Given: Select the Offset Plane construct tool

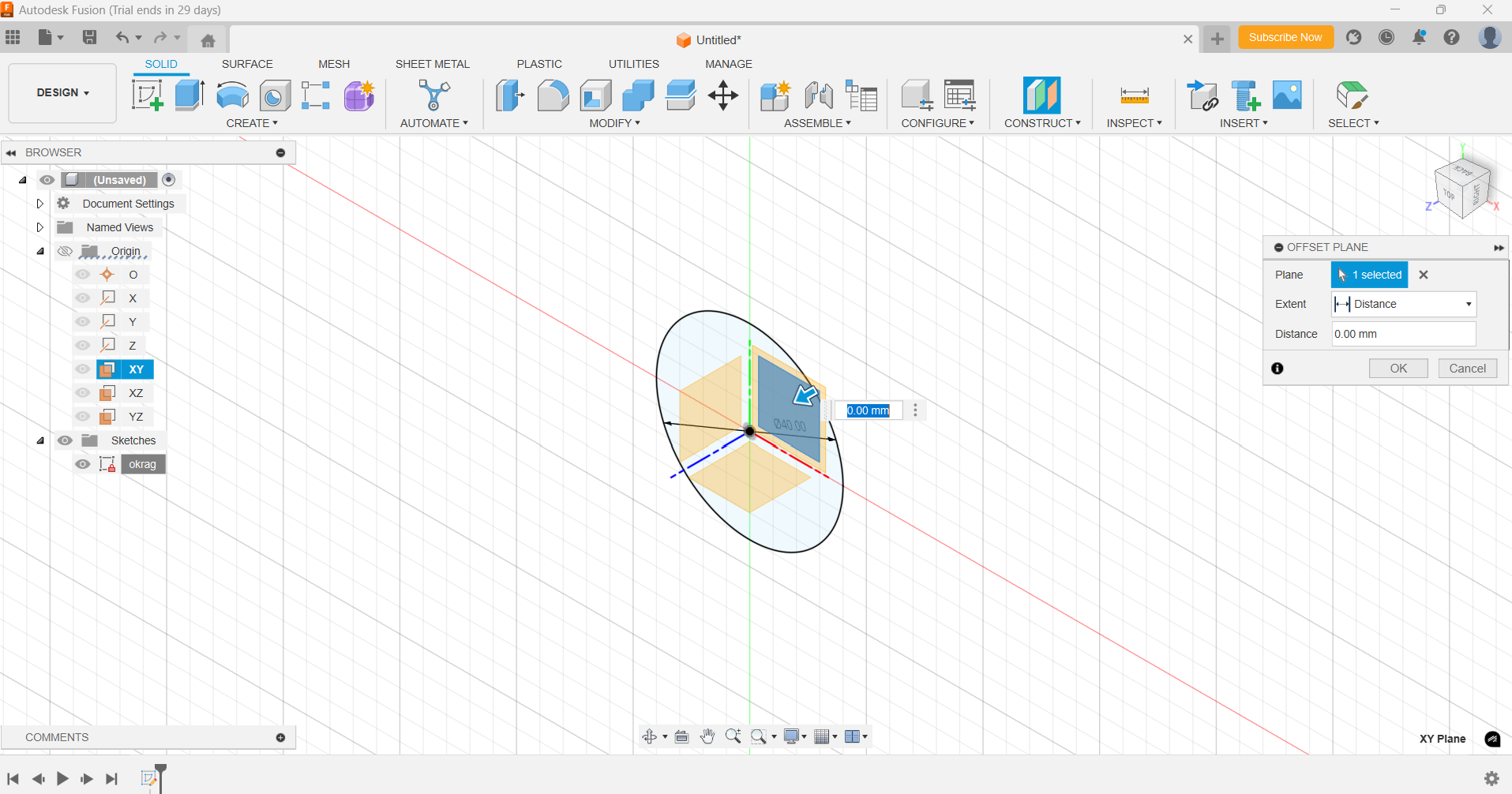Looking at the screenshot, I should [x=1041, y=96].
